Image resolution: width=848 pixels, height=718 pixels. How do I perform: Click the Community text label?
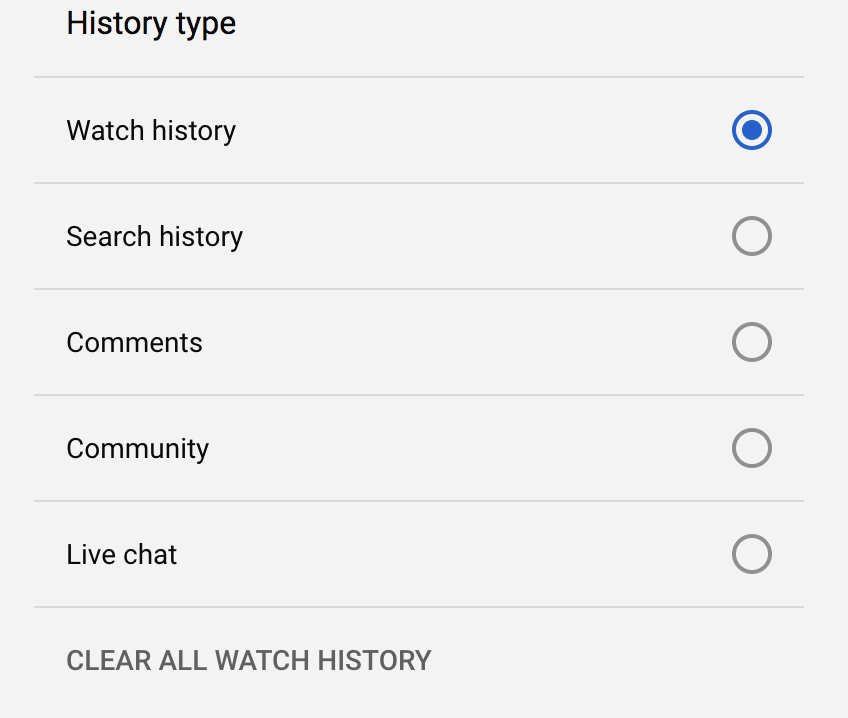point(137,448)
